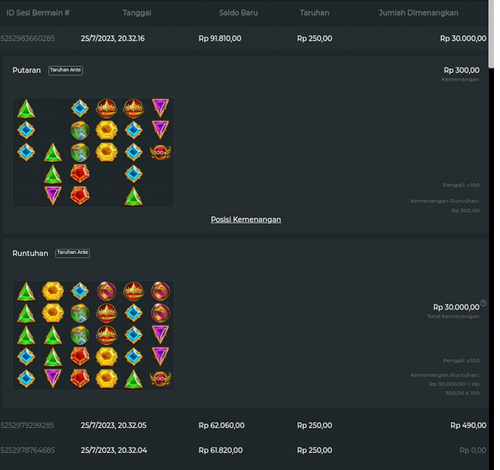This screenshot has height=470, width=500.
Task: Click the Runtuhan section title
Action: pyautogui.click(x=30, y=253)
